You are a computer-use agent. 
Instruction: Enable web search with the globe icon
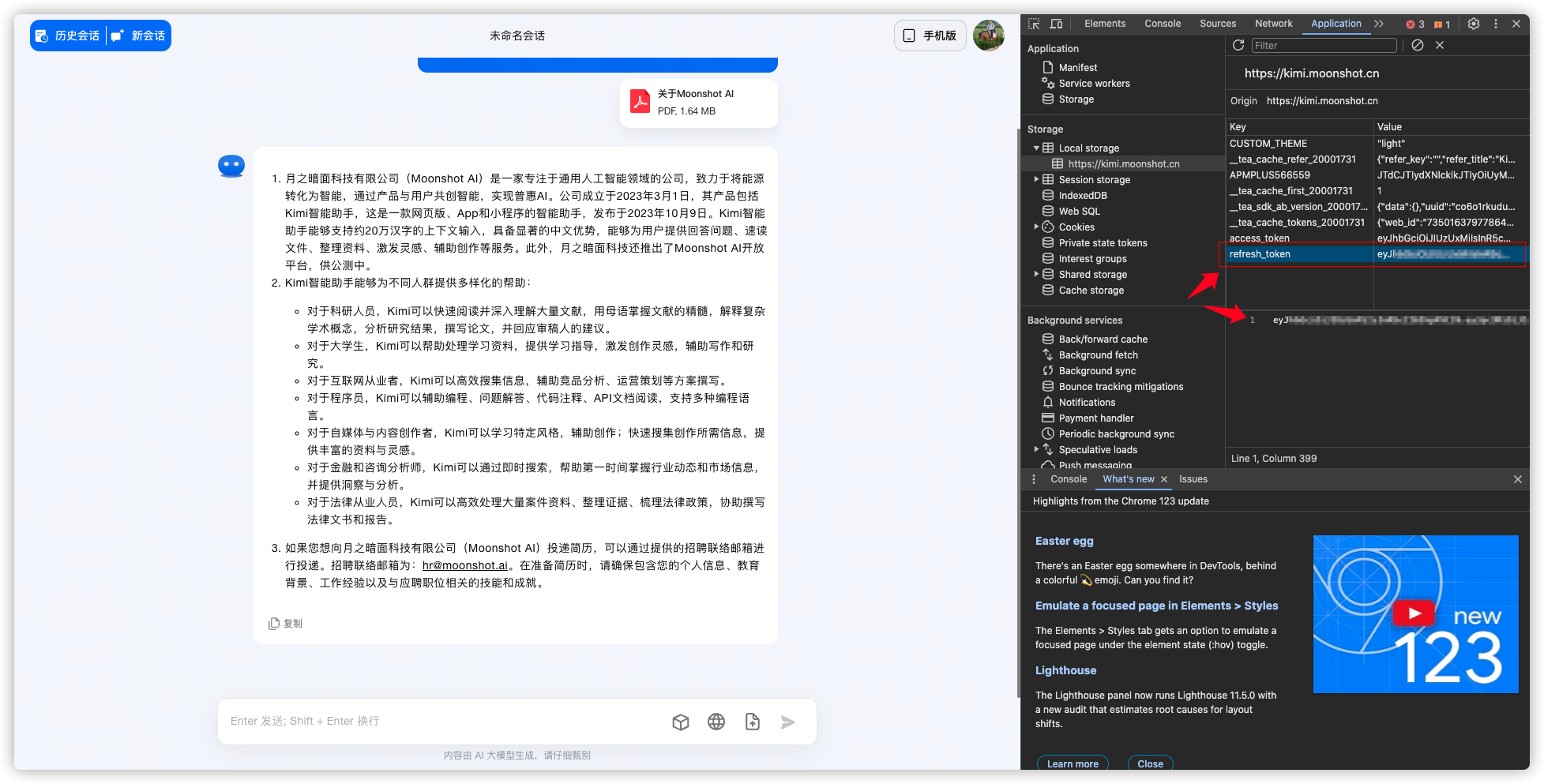(x=716, y=721)
